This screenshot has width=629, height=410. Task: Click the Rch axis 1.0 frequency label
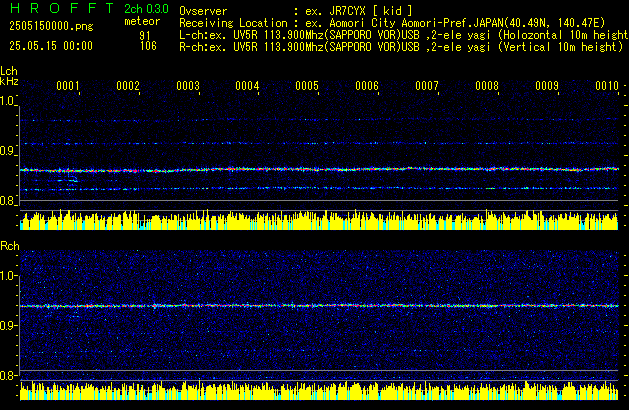coord(8,276)
